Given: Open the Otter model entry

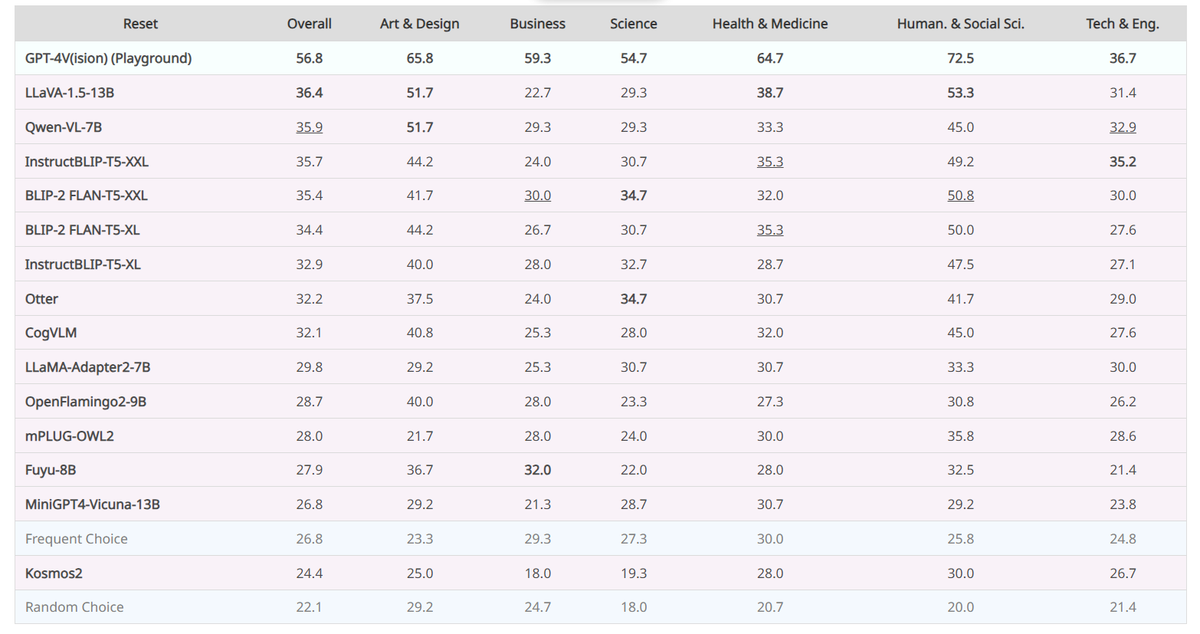Looking at the screenshot, I should (42, 299).
